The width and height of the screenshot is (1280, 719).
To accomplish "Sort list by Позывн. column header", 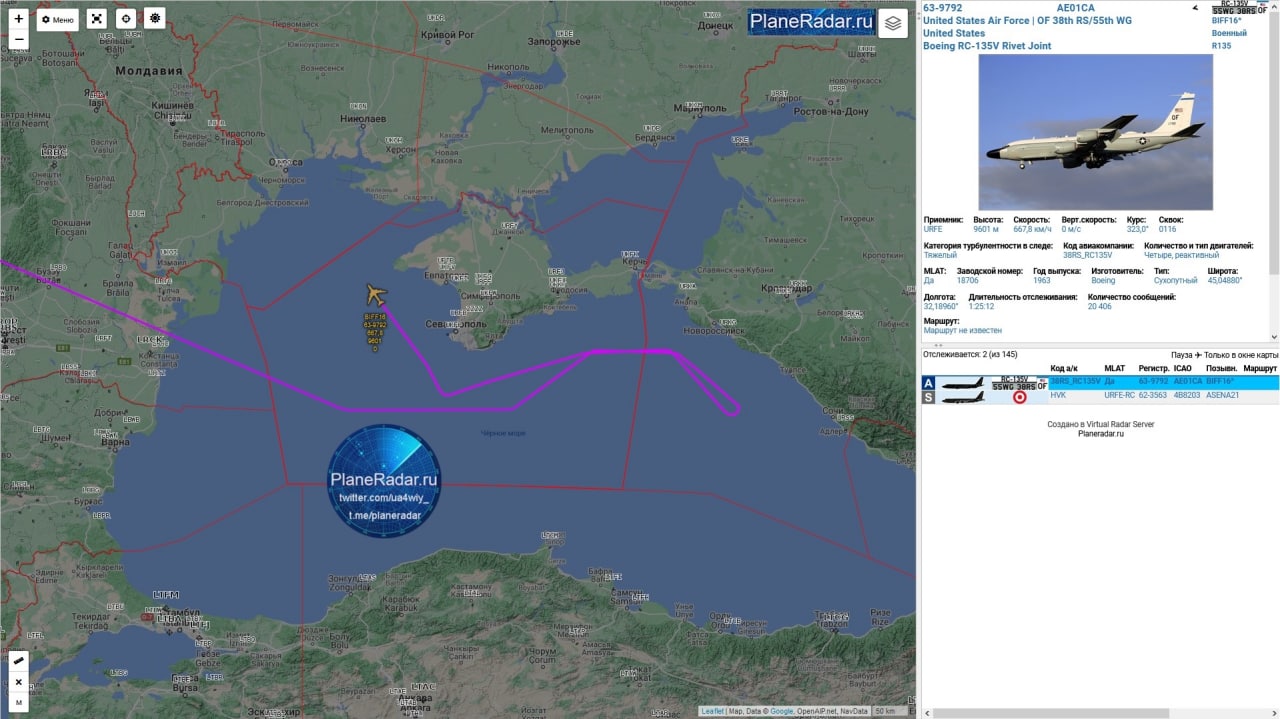I will pos(1221,369).
